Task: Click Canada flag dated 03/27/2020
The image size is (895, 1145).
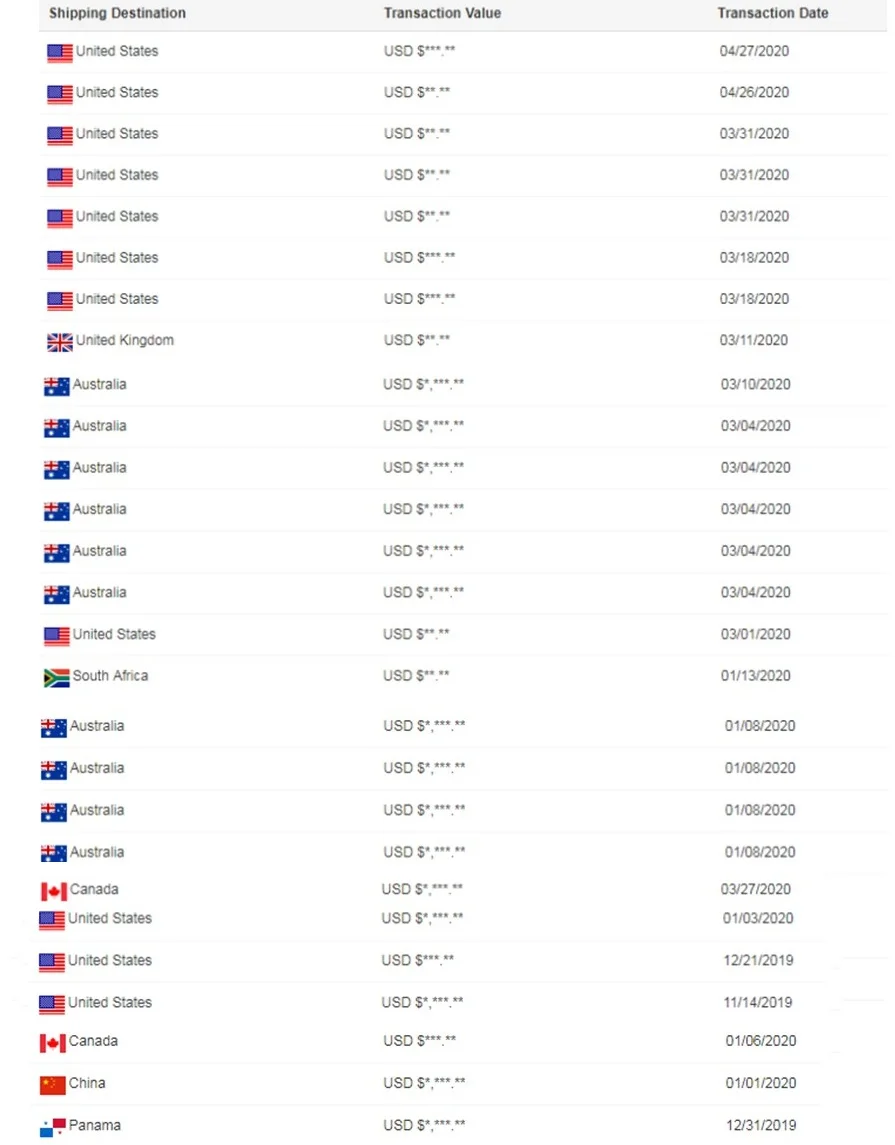Action: click(x=54, y=892)
